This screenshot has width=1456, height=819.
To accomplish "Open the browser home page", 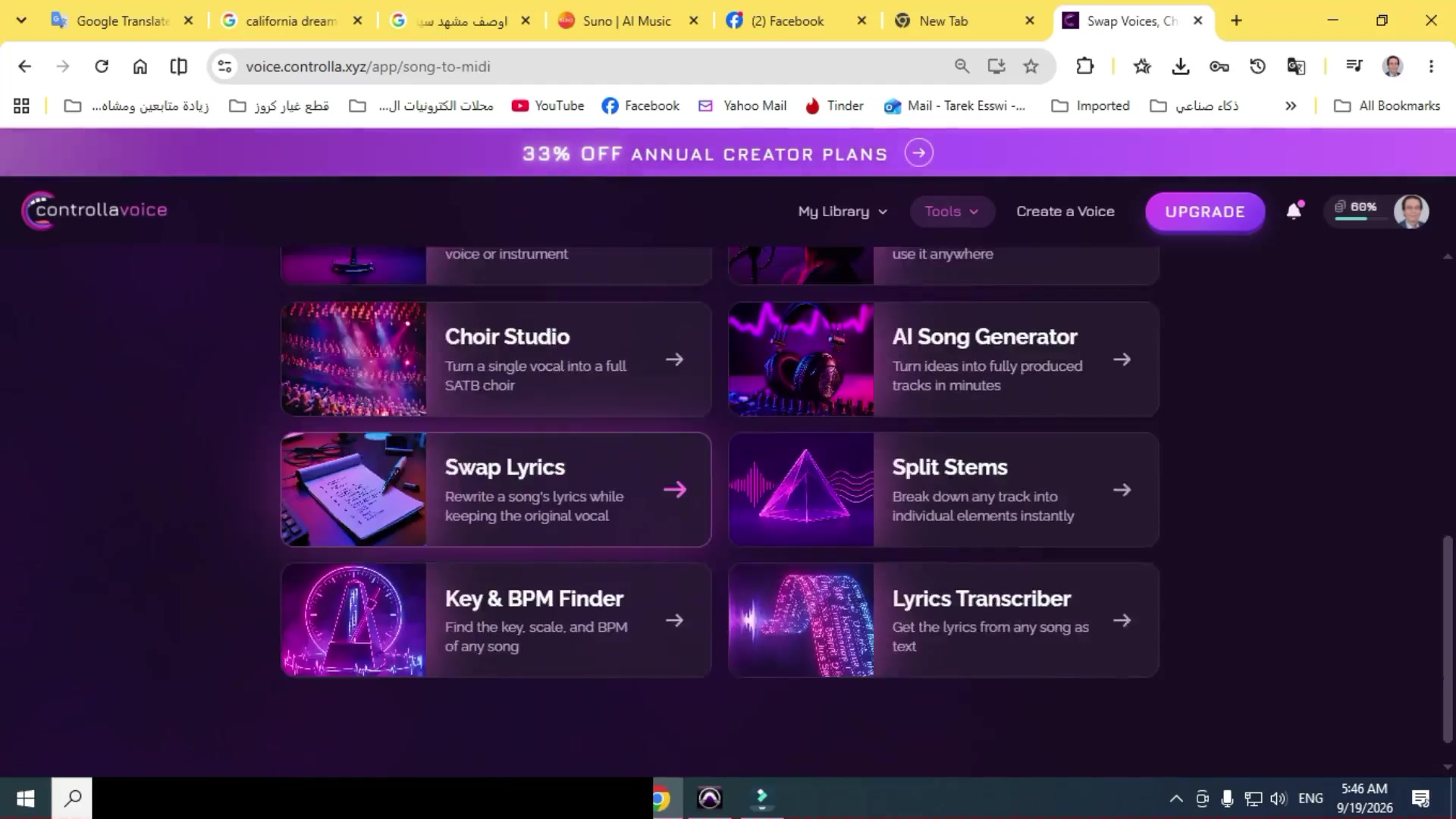I will click(140, 67).
